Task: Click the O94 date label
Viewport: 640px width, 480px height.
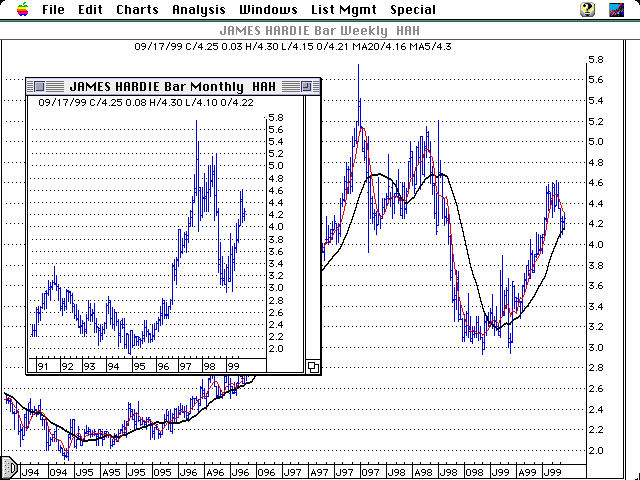Action: tap(58, 473)
